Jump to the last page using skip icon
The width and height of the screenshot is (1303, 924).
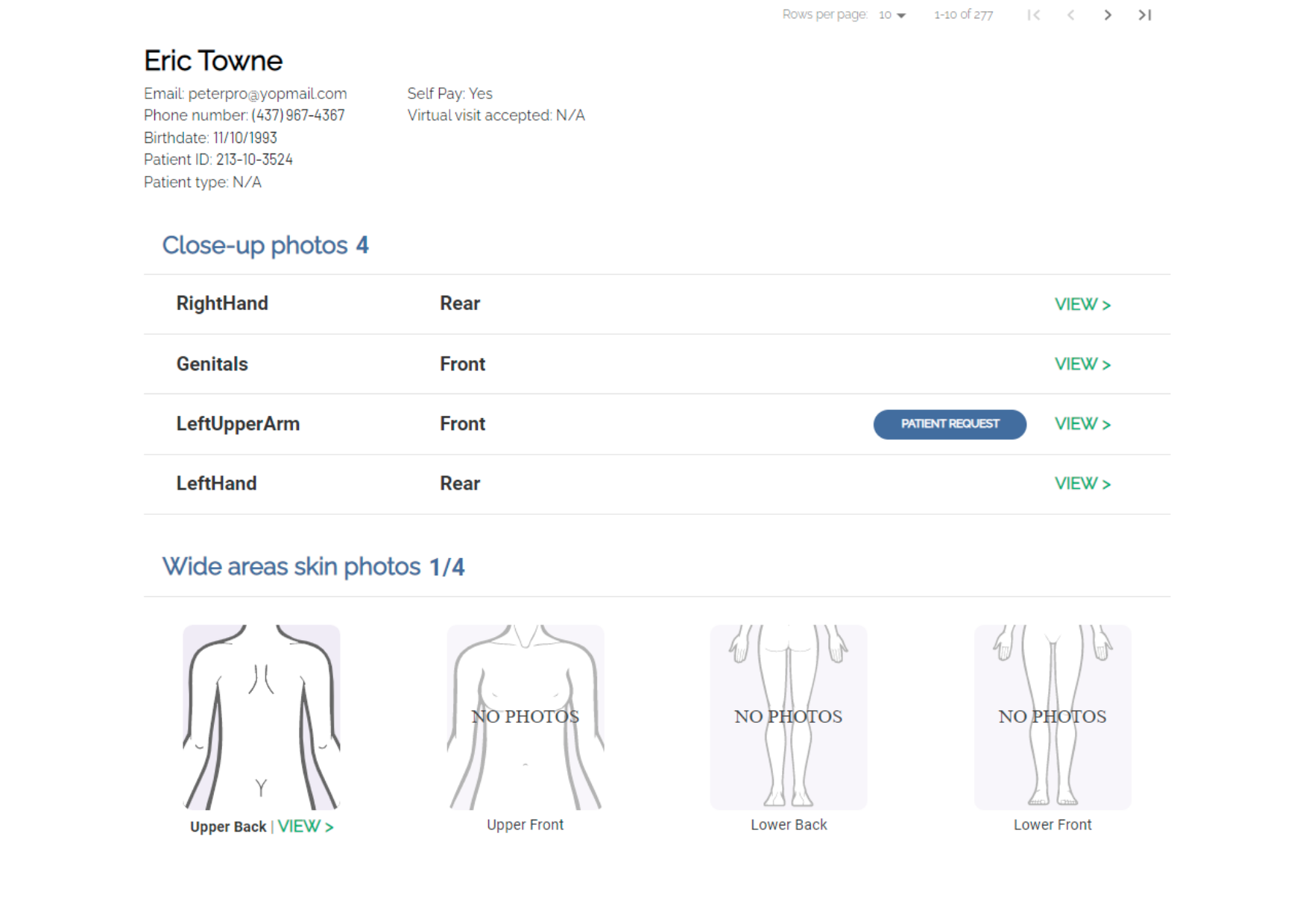point(1145,14)
